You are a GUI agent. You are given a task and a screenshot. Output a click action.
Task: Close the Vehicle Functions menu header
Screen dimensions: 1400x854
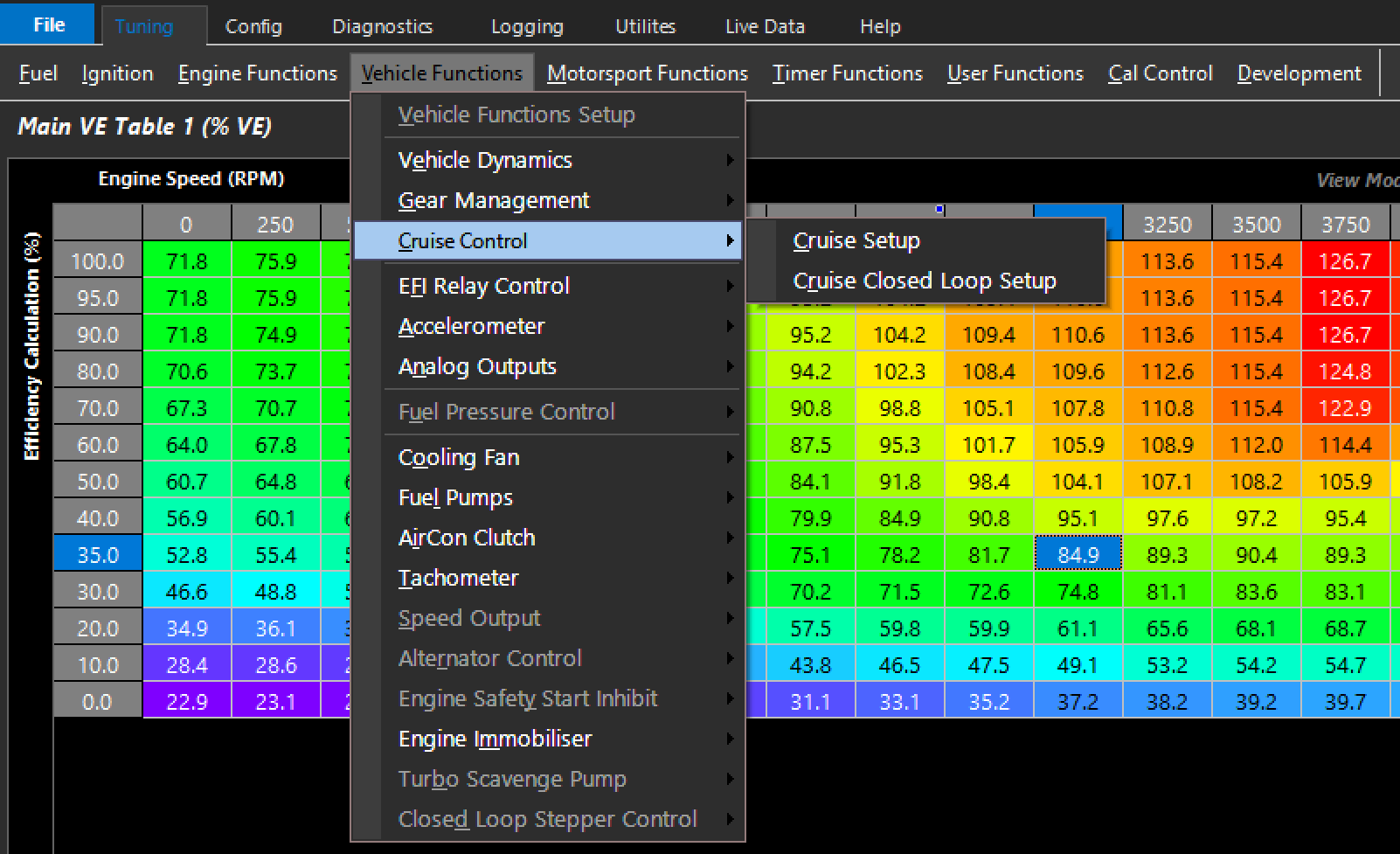point(441,73)
